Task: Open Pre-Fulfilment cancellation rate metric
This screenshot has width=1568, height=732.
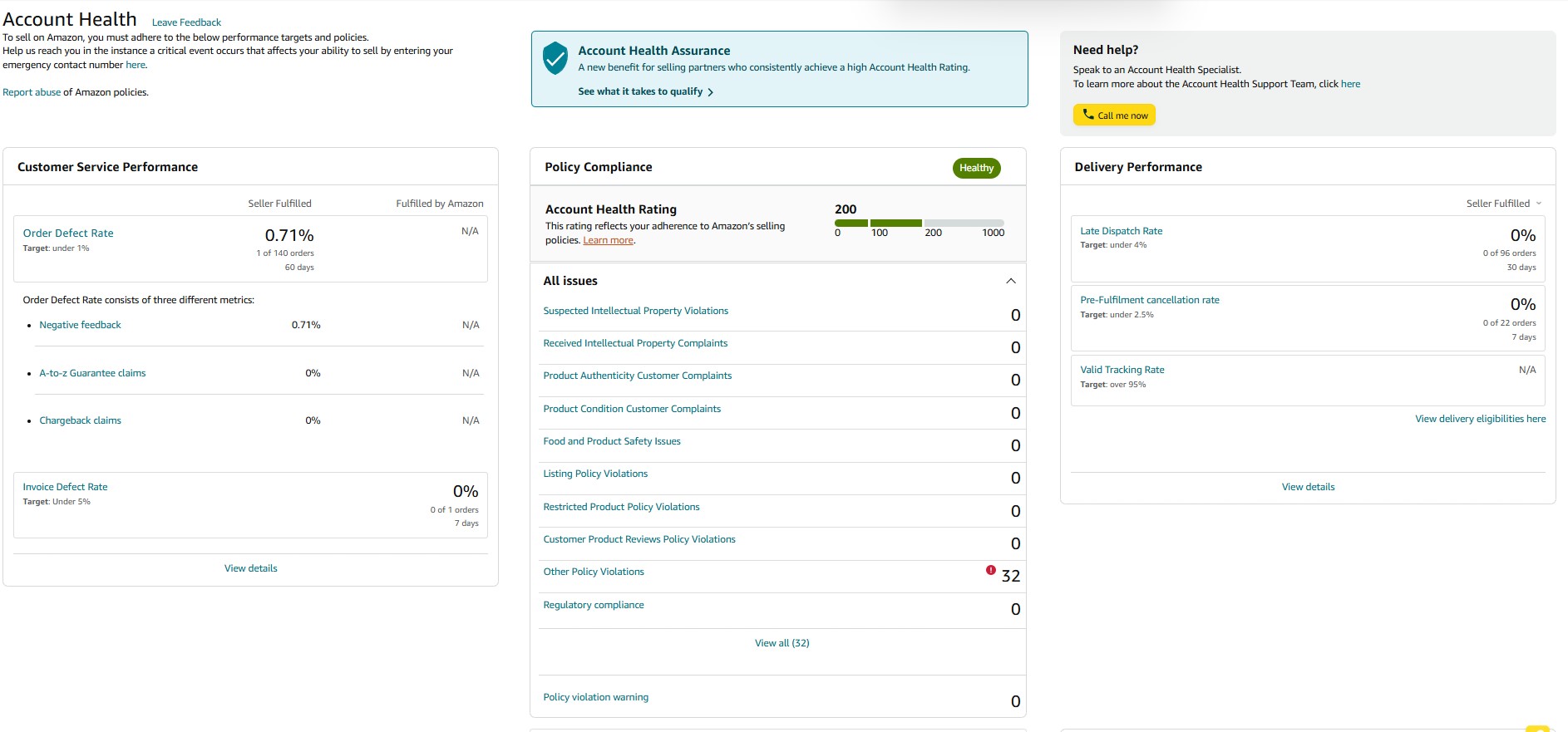Action: tap(1149, 300)
